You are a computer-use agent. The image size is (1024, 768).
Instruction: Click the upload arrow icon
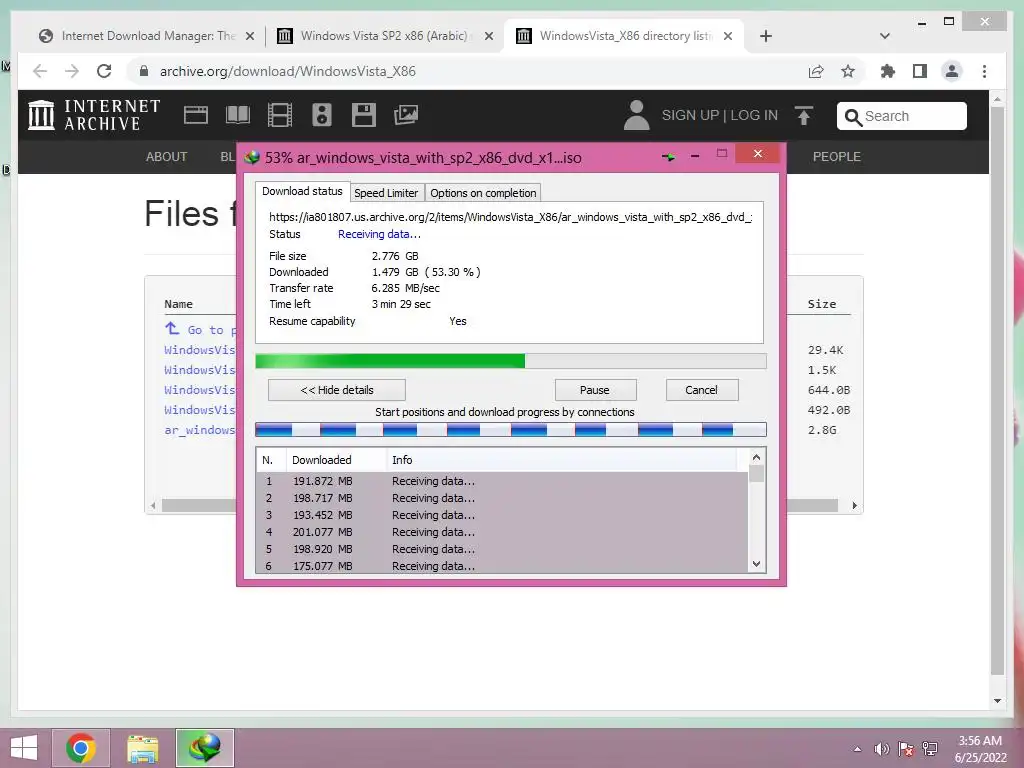pyautogui.click(x=804, y=116)
